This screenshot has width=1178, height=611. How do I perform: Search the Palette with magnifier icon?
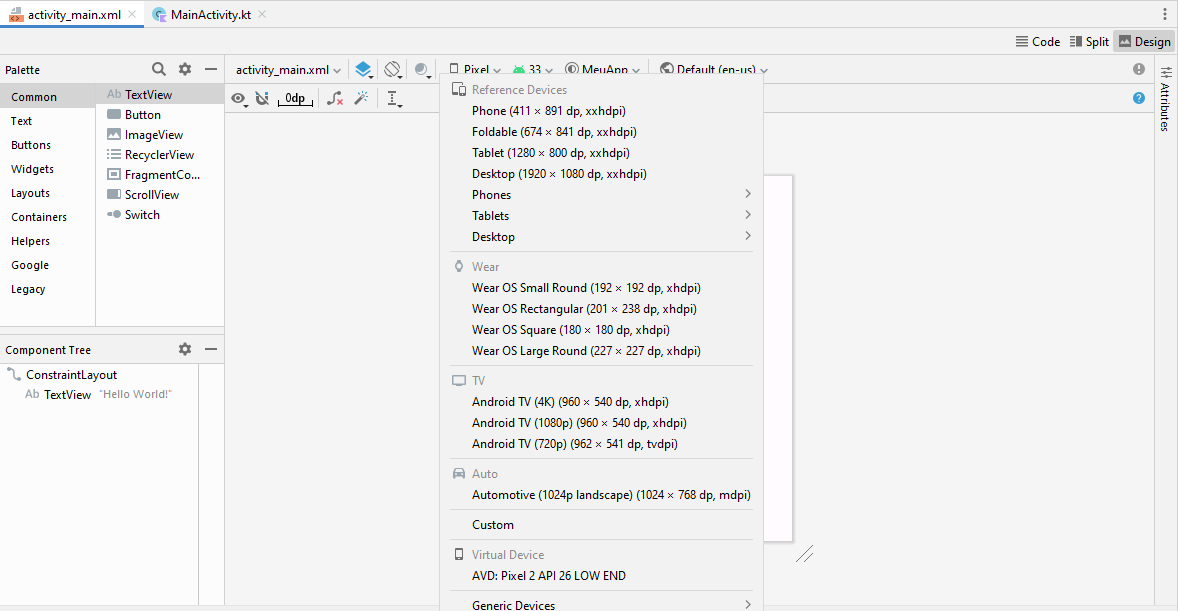[x=159, y=69]
